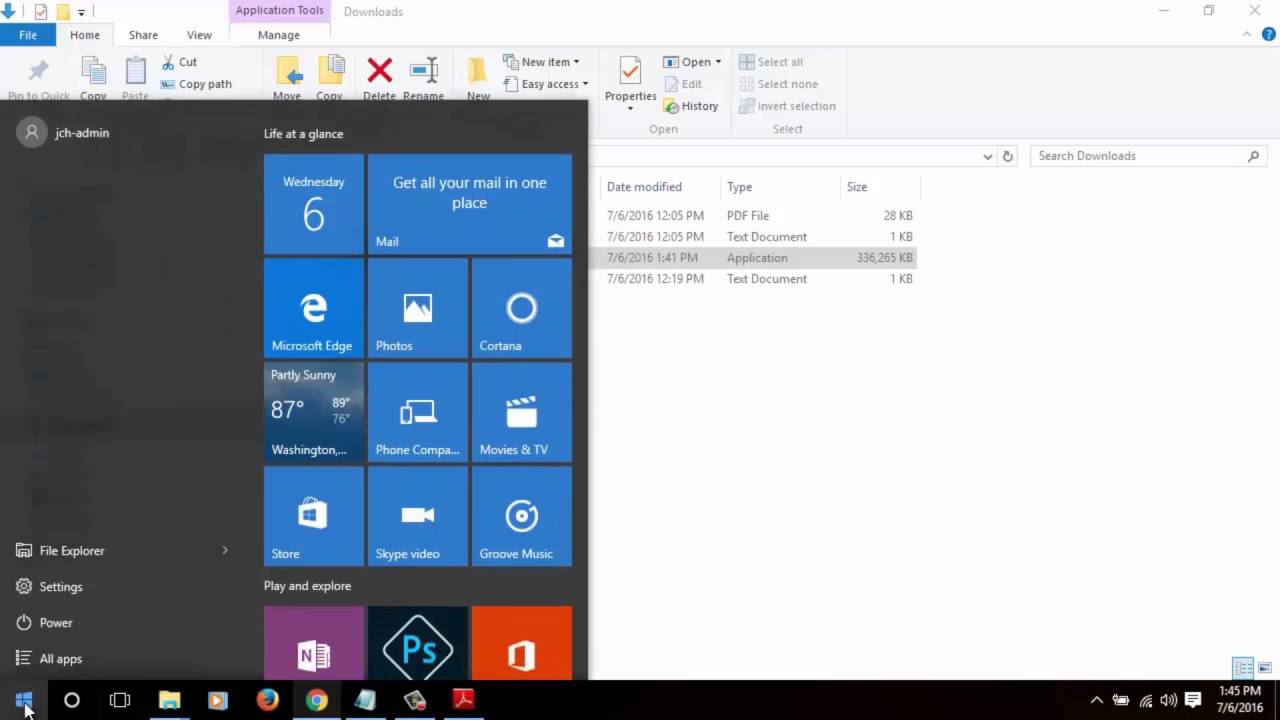Click the Properties checkmark icon

point(630,71)
